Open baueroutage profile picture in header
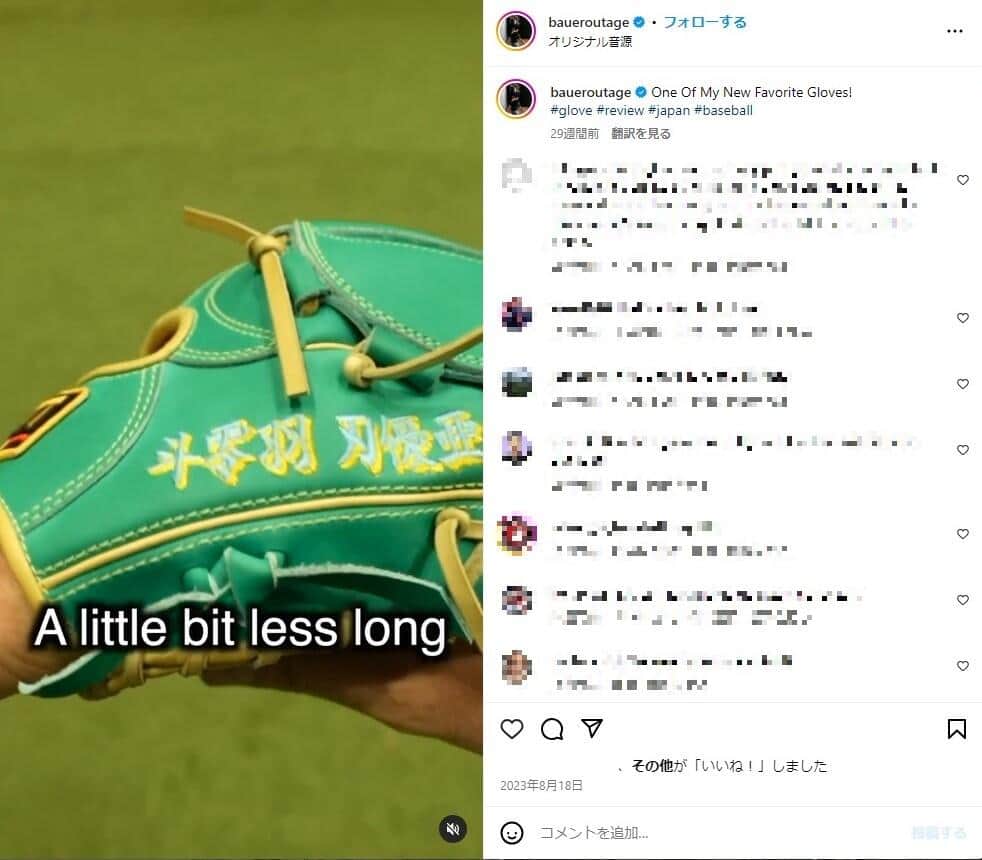The height and width of the screenshot is (860, 982). tap(516, 30)
